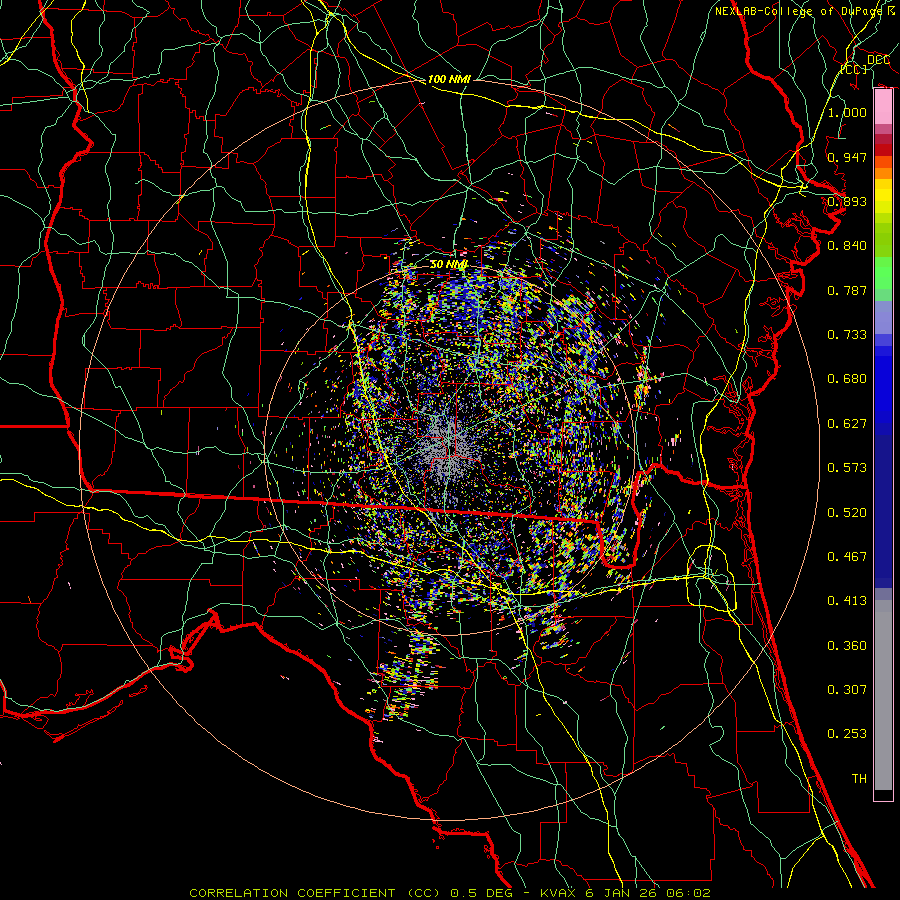900x900 pixels.
Task: Click the TH label beside the legend
Action: point(858,778)
